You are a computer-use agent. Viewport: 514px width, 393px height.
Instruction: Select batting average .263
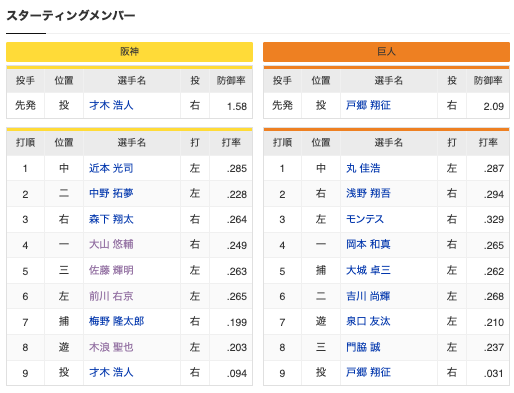pyautogui.click(x=237, y=271)
